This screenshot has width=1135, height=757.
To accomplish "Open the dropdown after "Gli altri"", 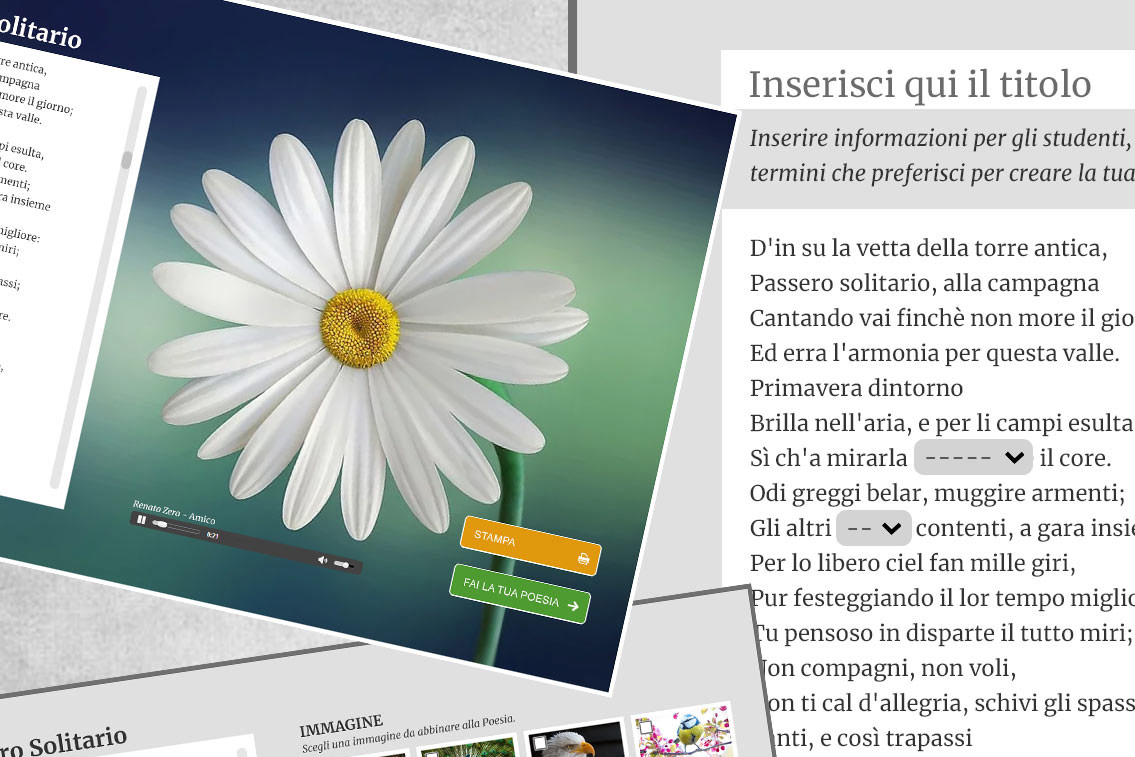I will tap(873, 528).
